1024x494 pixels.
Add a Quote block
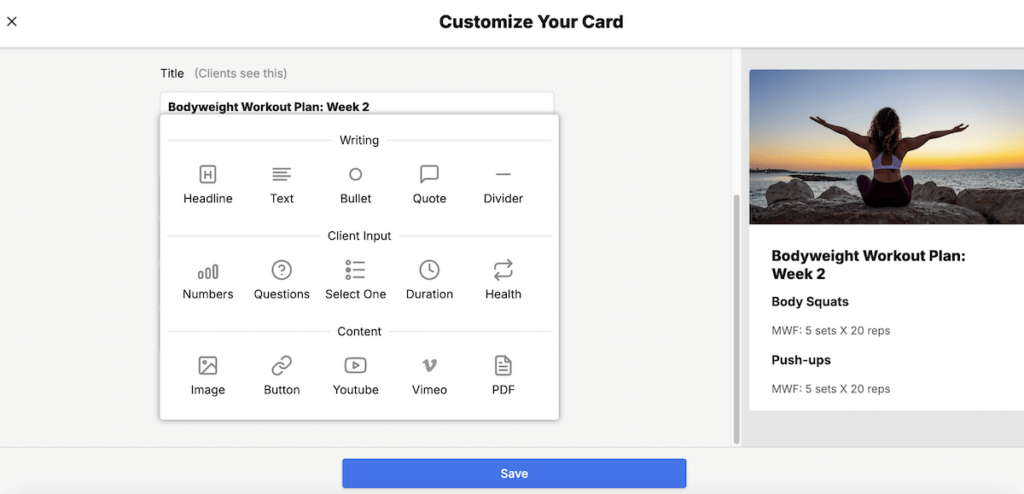click(x=429, y=184)
